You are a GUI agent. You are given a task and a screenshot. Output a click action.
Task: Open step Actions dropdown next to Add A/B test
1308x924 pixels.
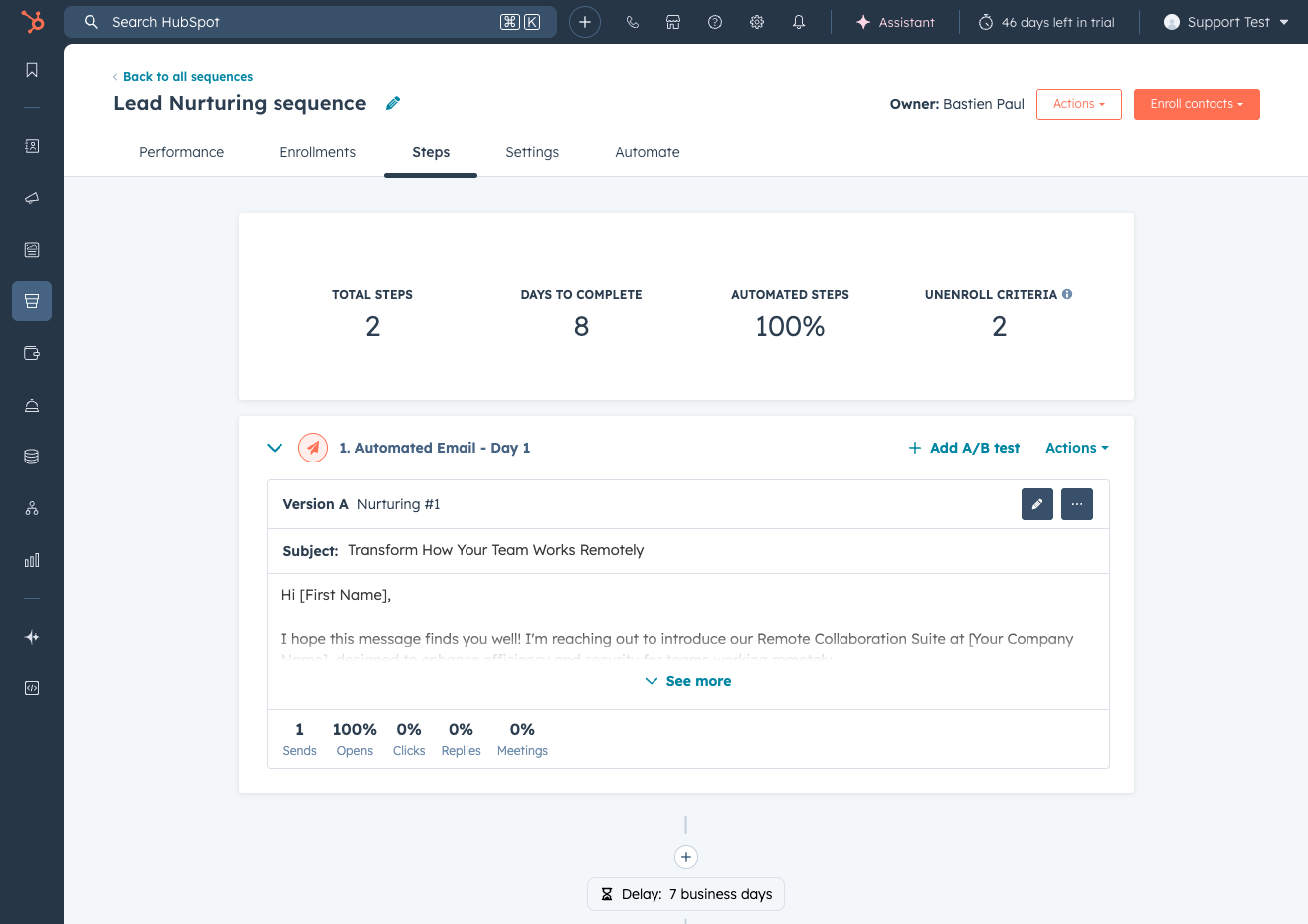1077,448
